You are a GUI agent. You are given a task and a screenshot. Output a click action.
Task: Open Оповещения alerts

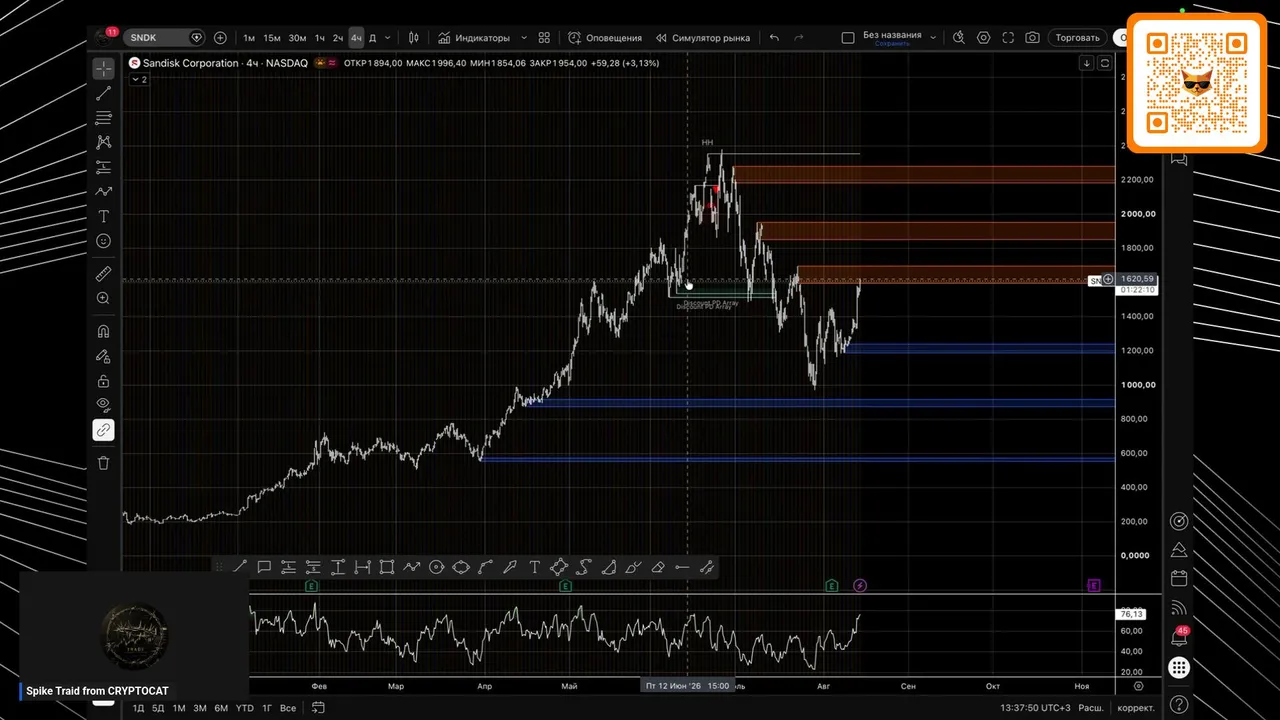click(x=605, y=38)
